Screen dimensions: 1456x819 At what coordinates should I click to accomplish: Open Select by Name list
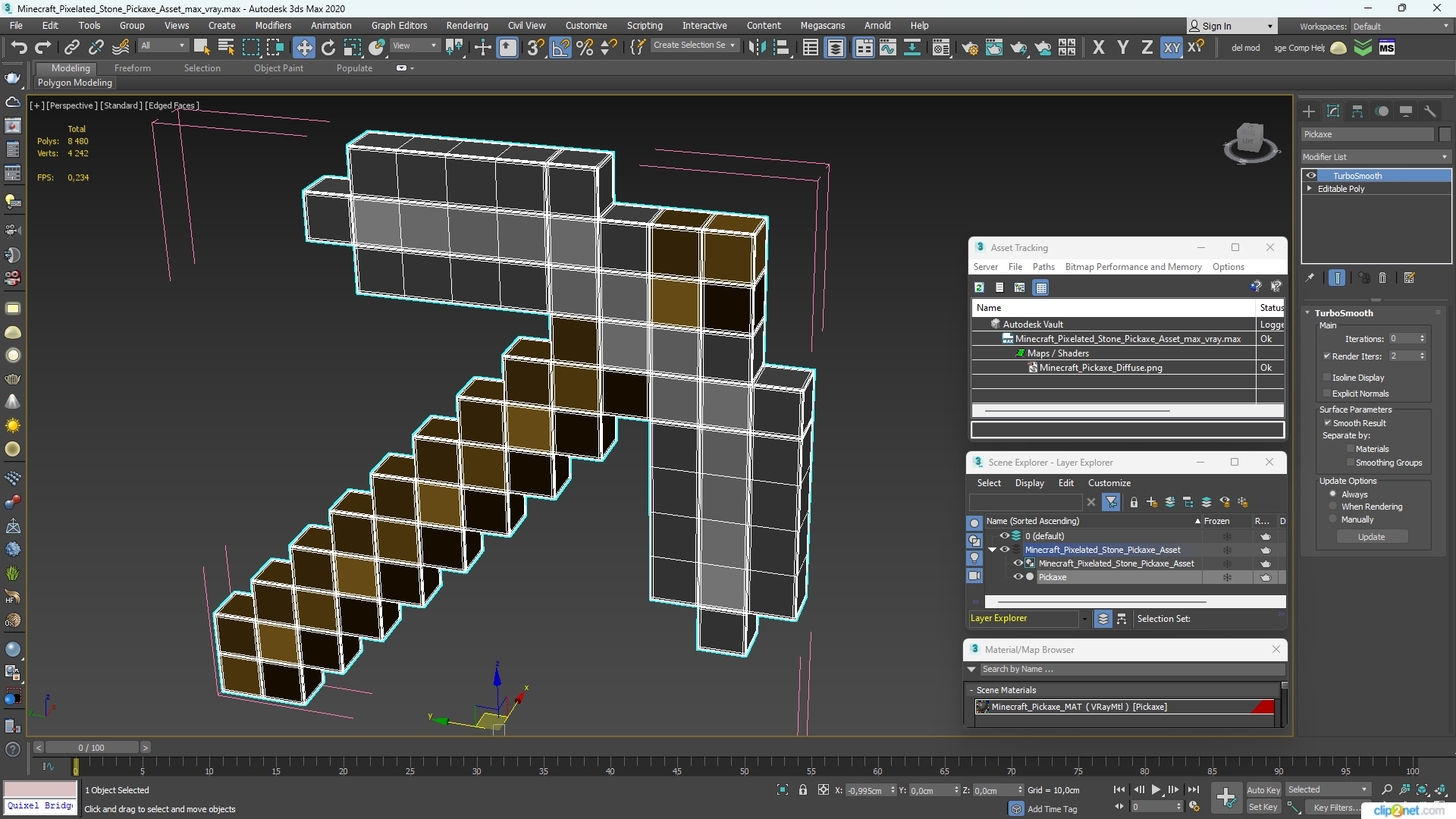coord(226,48)
